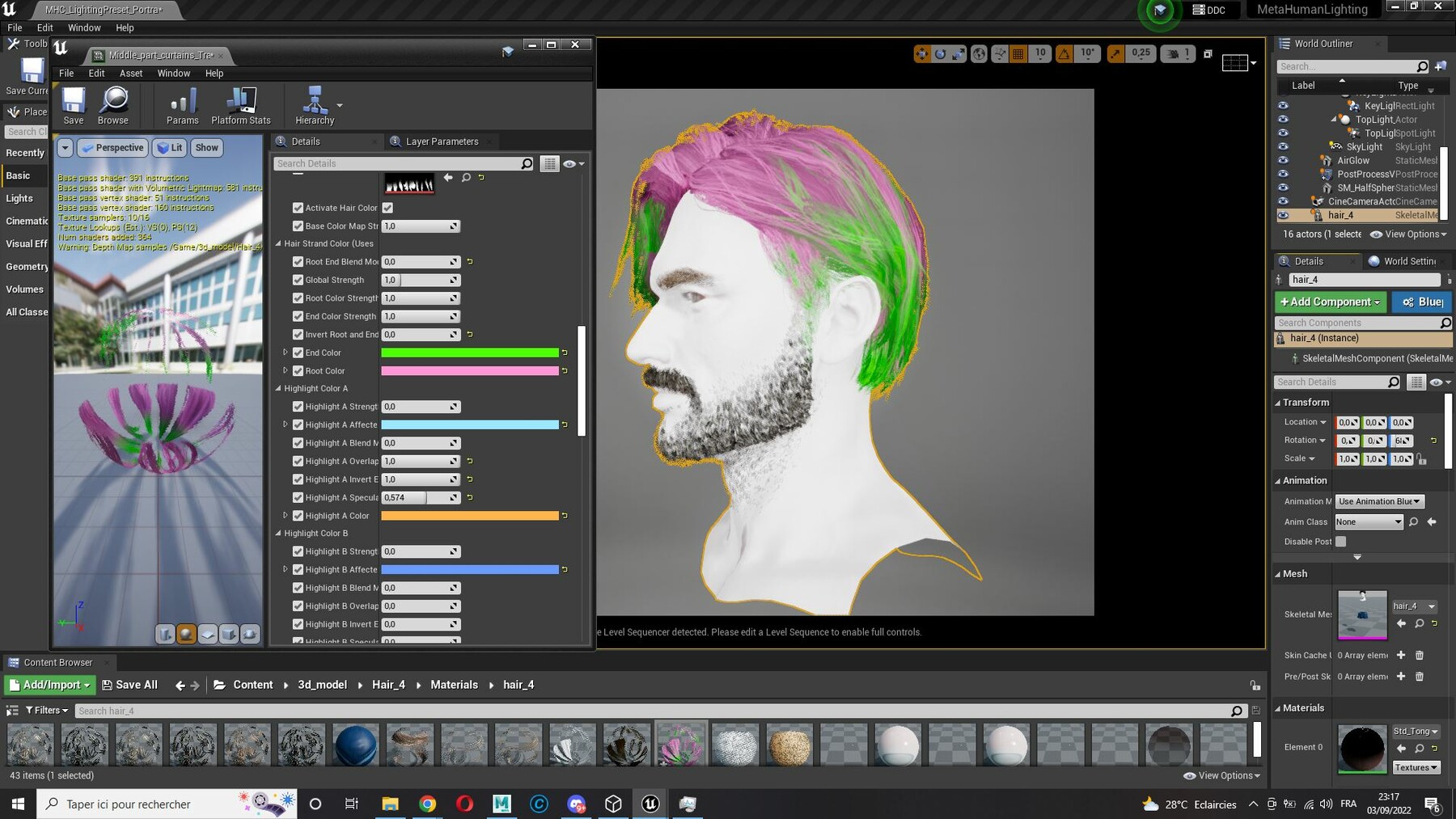The height and width of the screenshot is (819, 1456).
Task: Open the grid snap value 10 dropdown
Action: click(1040, 53)
